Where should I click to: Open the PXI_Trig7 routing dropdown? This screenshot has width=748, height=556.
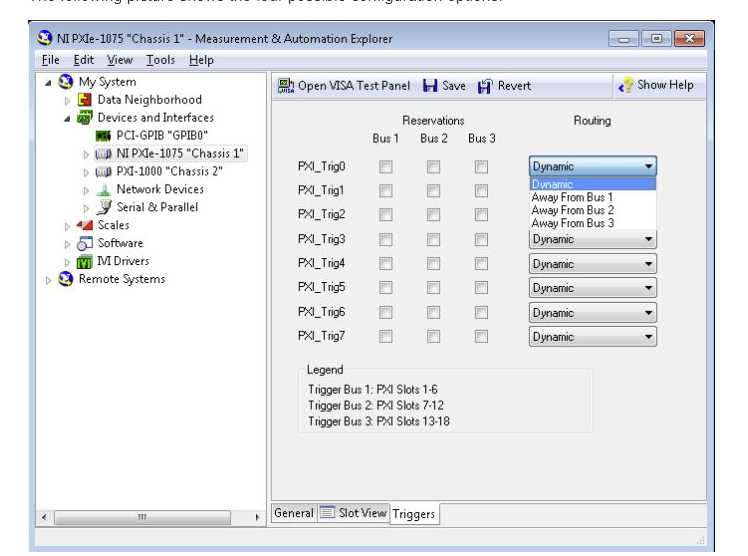[592, 337]
